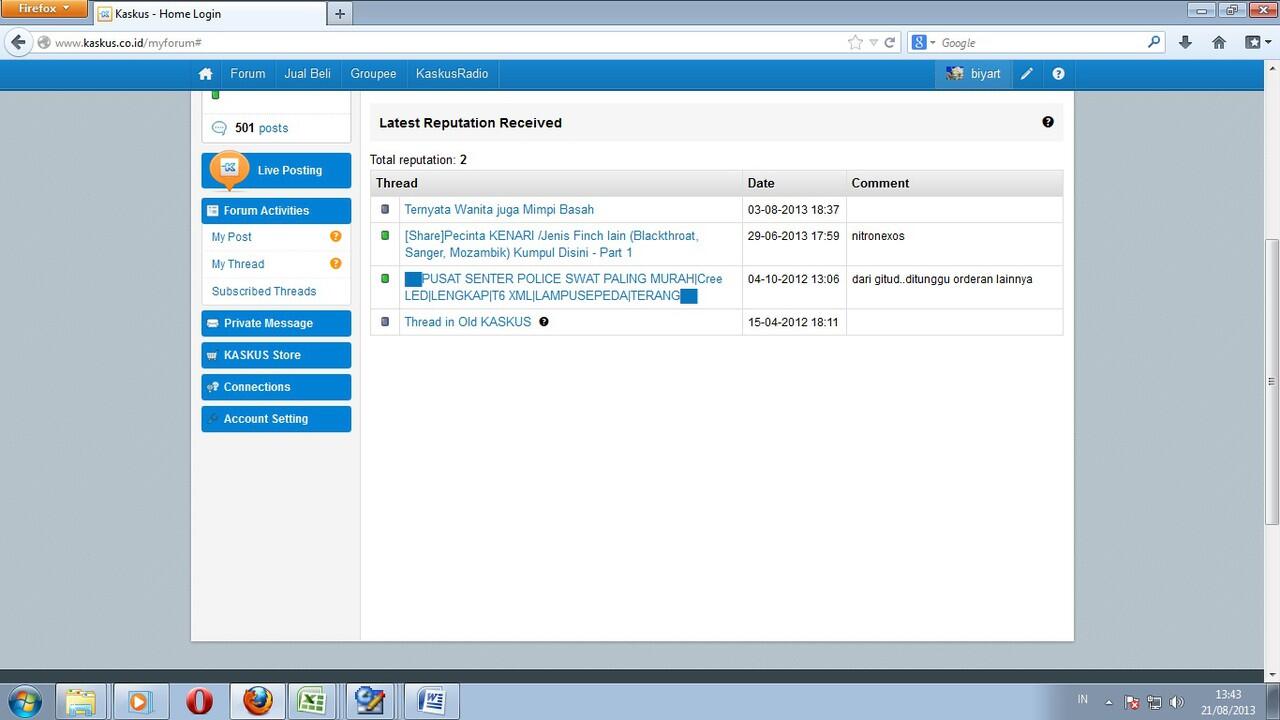Expand the search engine Google selector

923,43
